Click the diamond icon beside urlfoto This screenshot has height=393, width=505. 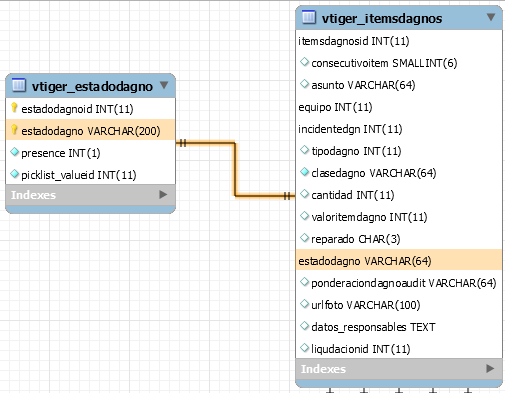point(304,304)
